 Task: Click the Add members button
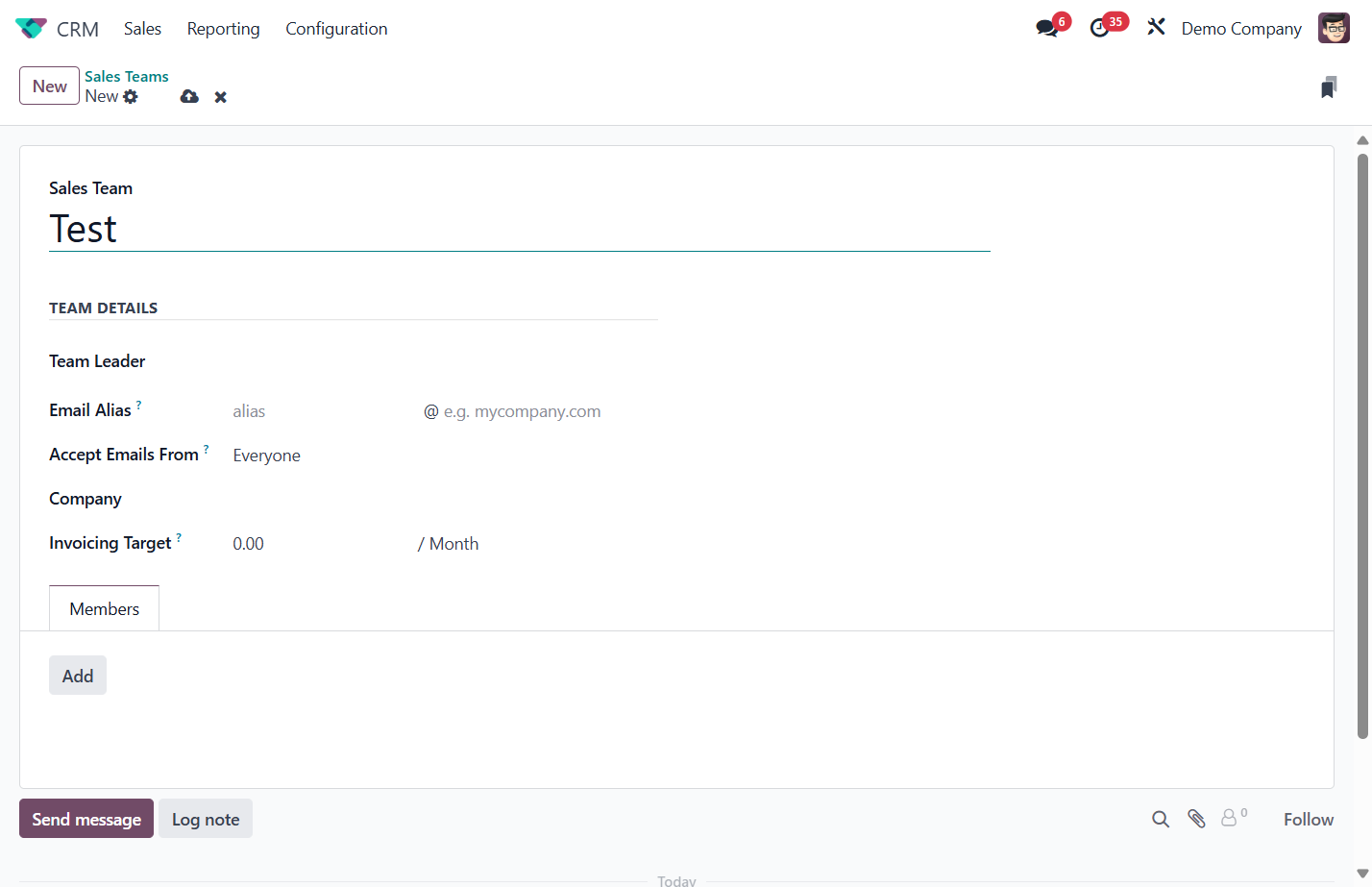point(78,676)
